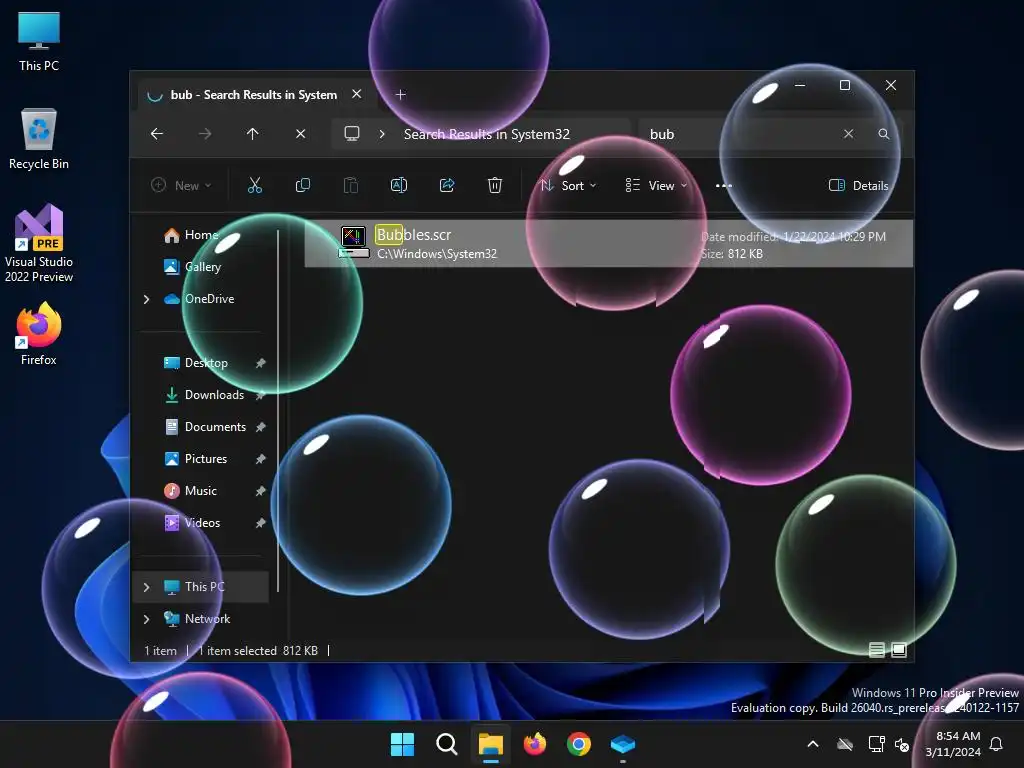Close the Search Results tab
The image size is (1024, 768).
pos(357,94)
